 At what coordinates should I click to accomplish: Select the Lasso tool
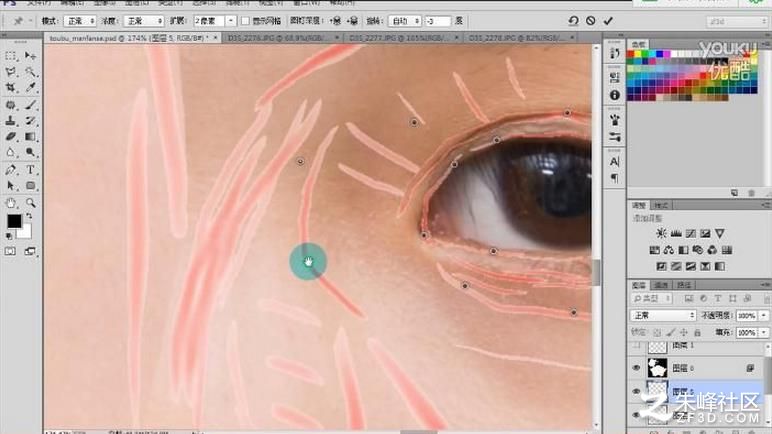pyautogui.click(x=10, y=72)
